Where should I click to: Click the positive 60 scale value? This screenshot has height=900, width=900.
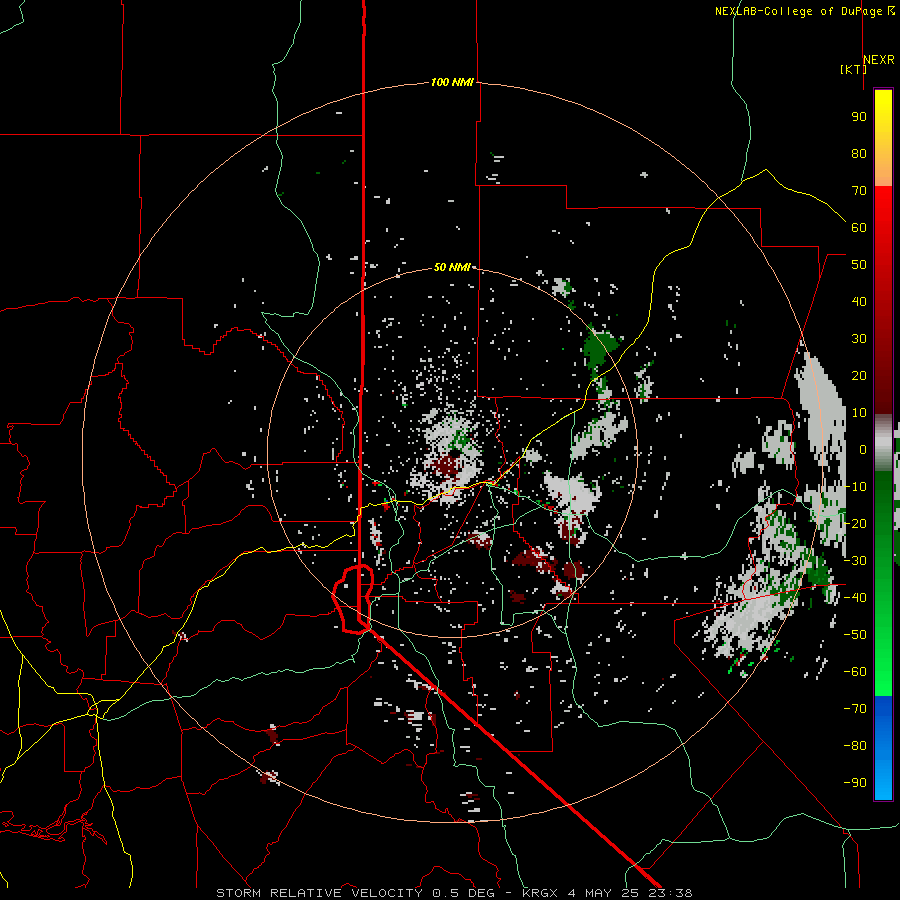tap(859, 227)
